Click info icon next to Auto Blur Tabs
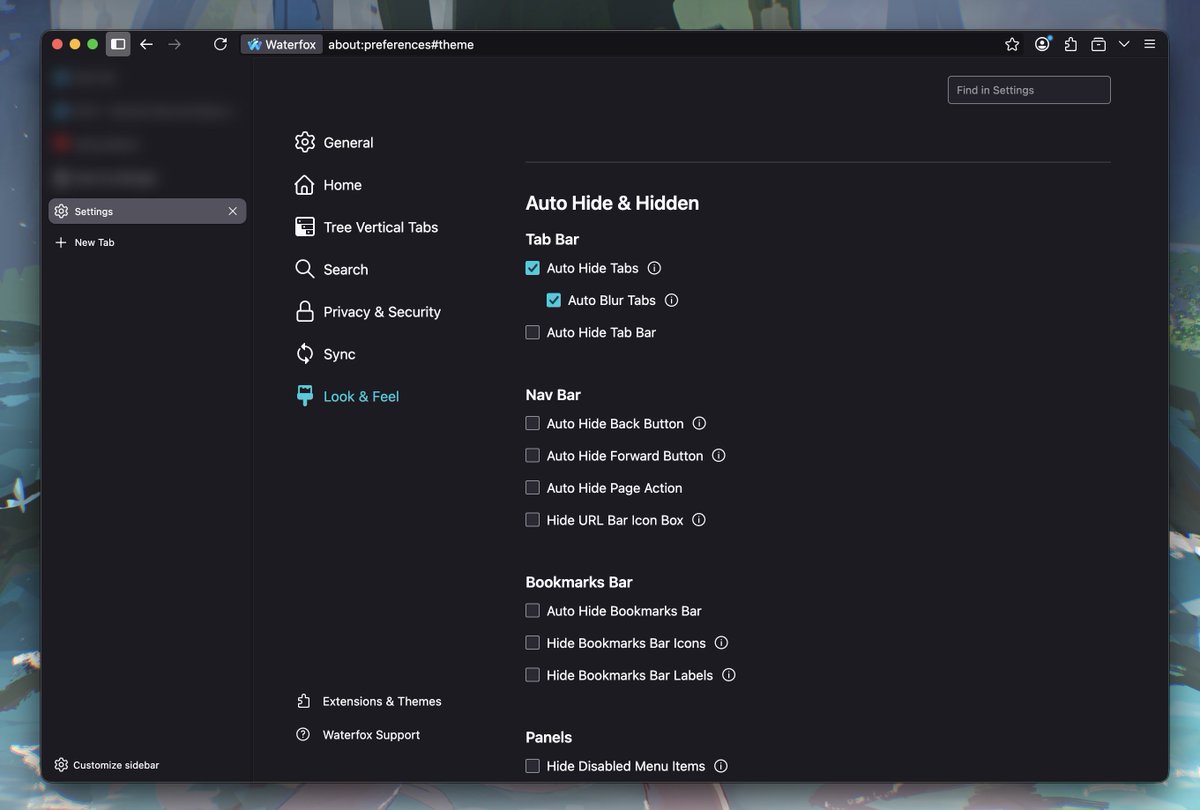The image size is (1200, 810). 672,300
